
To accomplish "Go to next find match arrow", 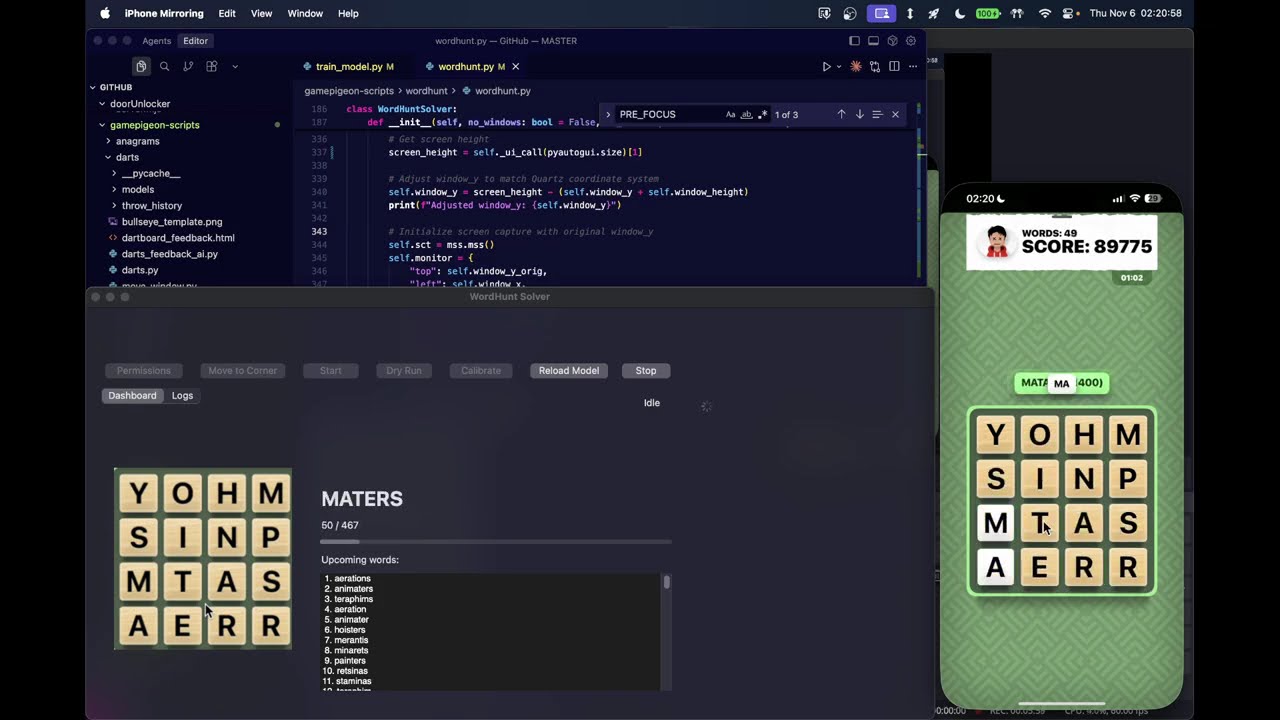I will pyautogui.click(x=859, y=114).
